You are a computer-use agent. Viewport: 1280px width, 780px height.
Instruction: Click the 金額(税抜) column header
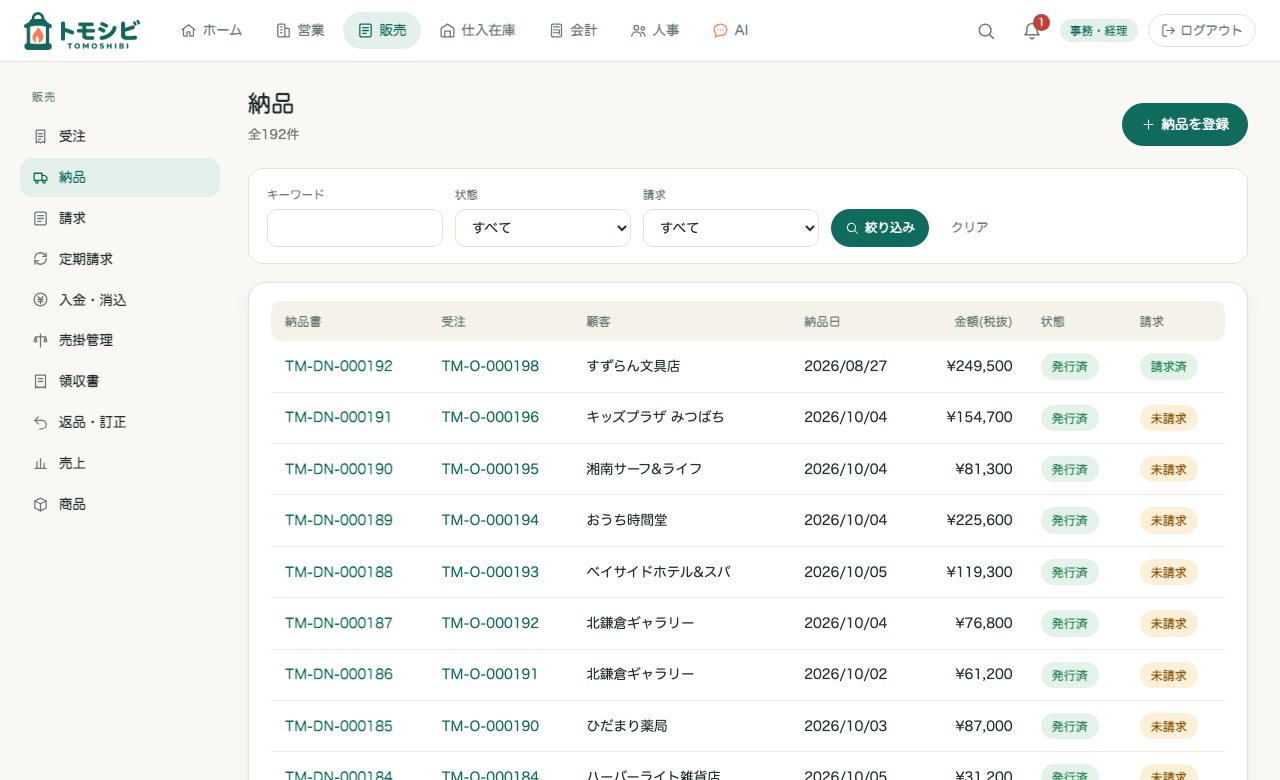pos(983,322)
